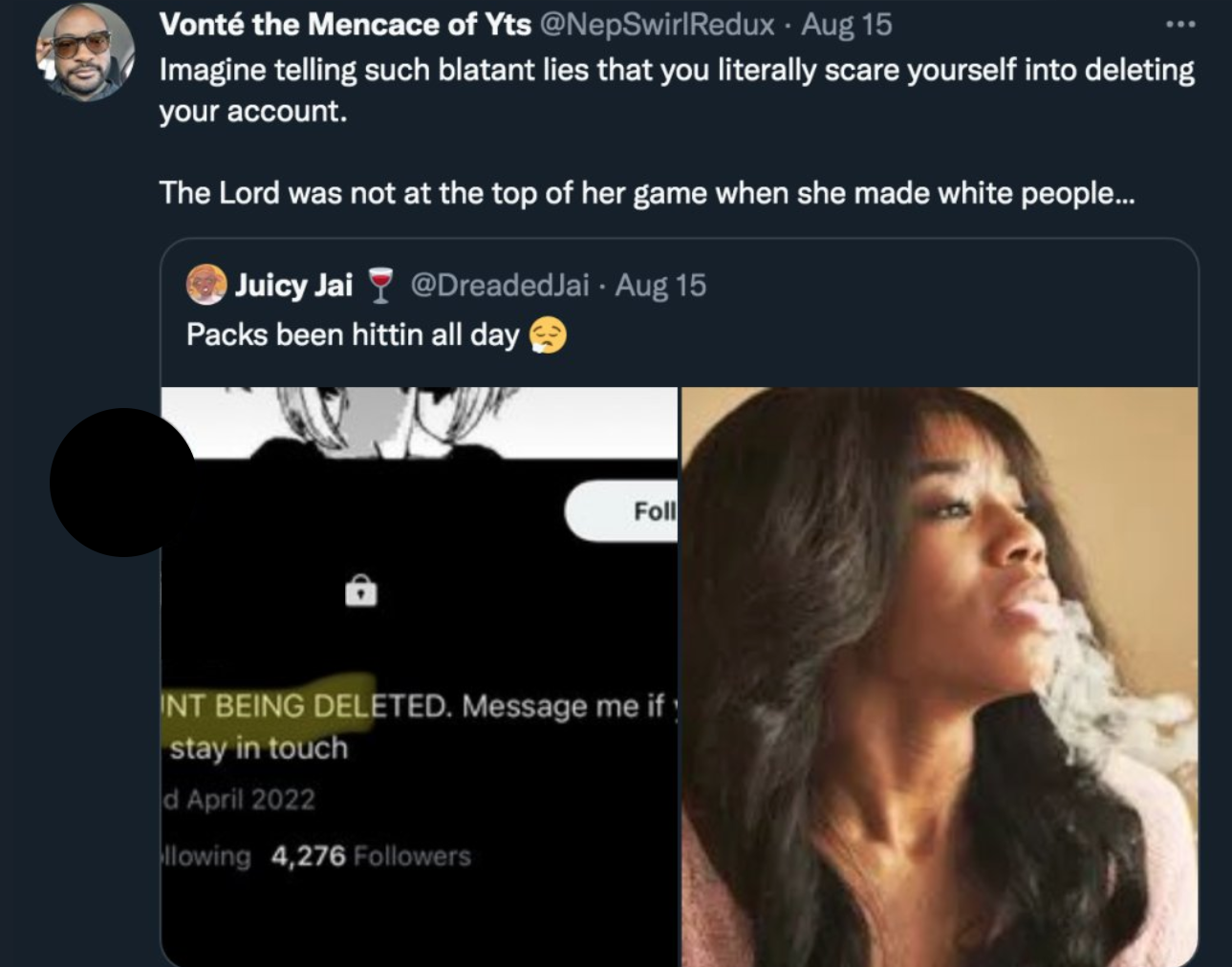Click the 4,276 Followers count
Screen dimensions: 1232x967
tap(370, 855)
